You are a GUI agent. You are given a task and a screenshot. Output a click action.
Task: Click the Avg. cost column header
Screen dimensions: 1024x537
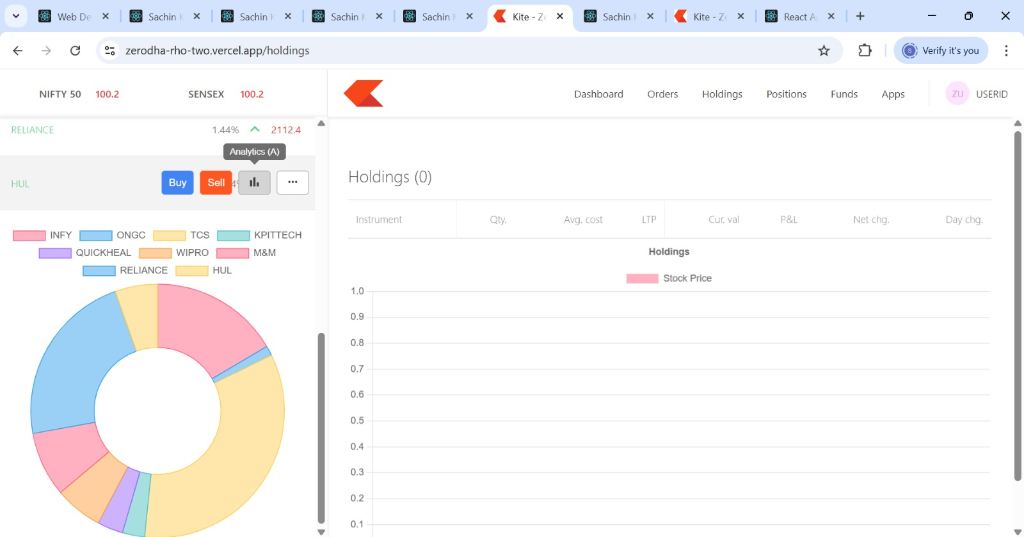(583, 220)
